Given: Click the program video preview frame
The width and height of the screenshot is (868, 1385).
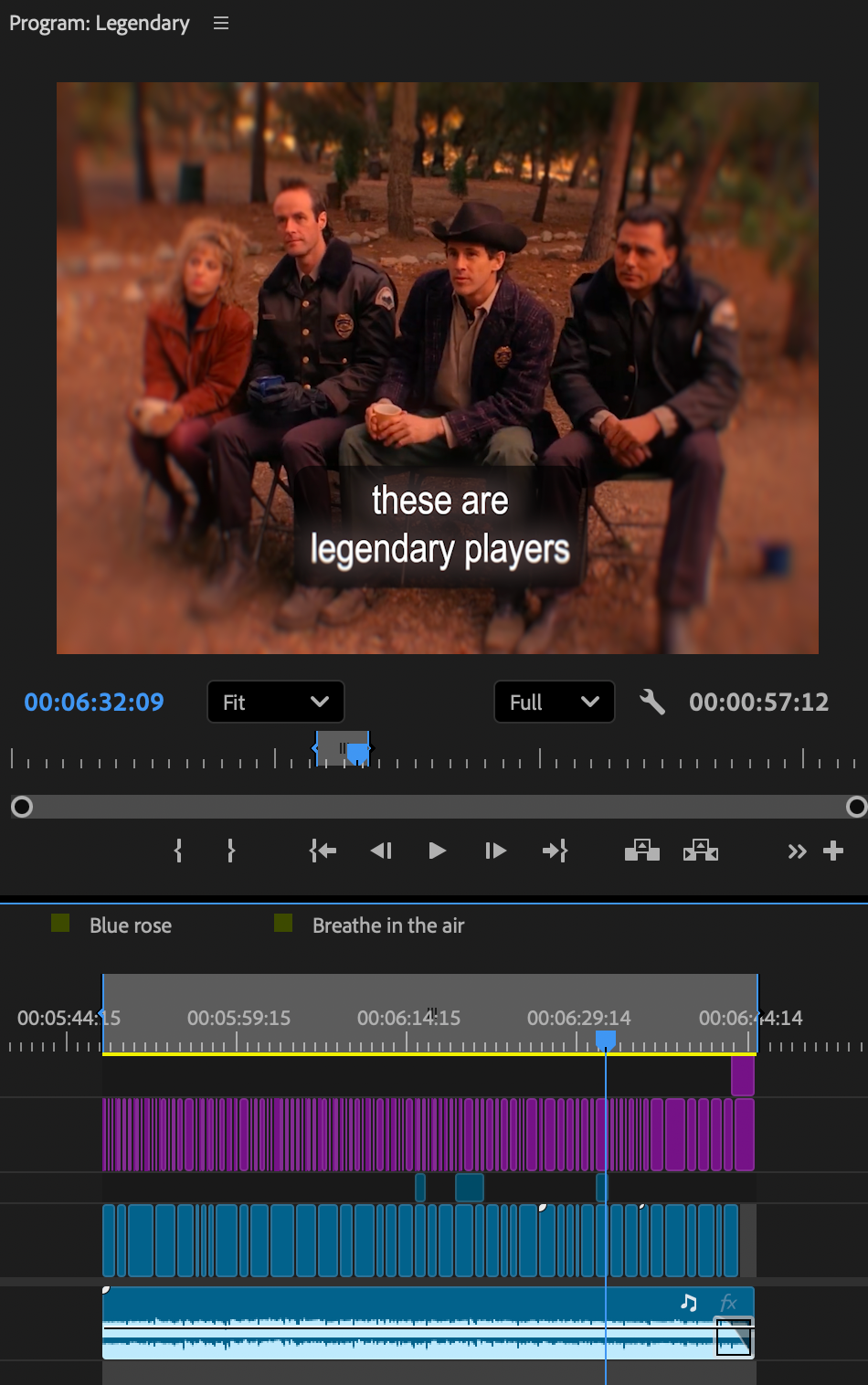Looking at the screenshot, I should point(438,368).
